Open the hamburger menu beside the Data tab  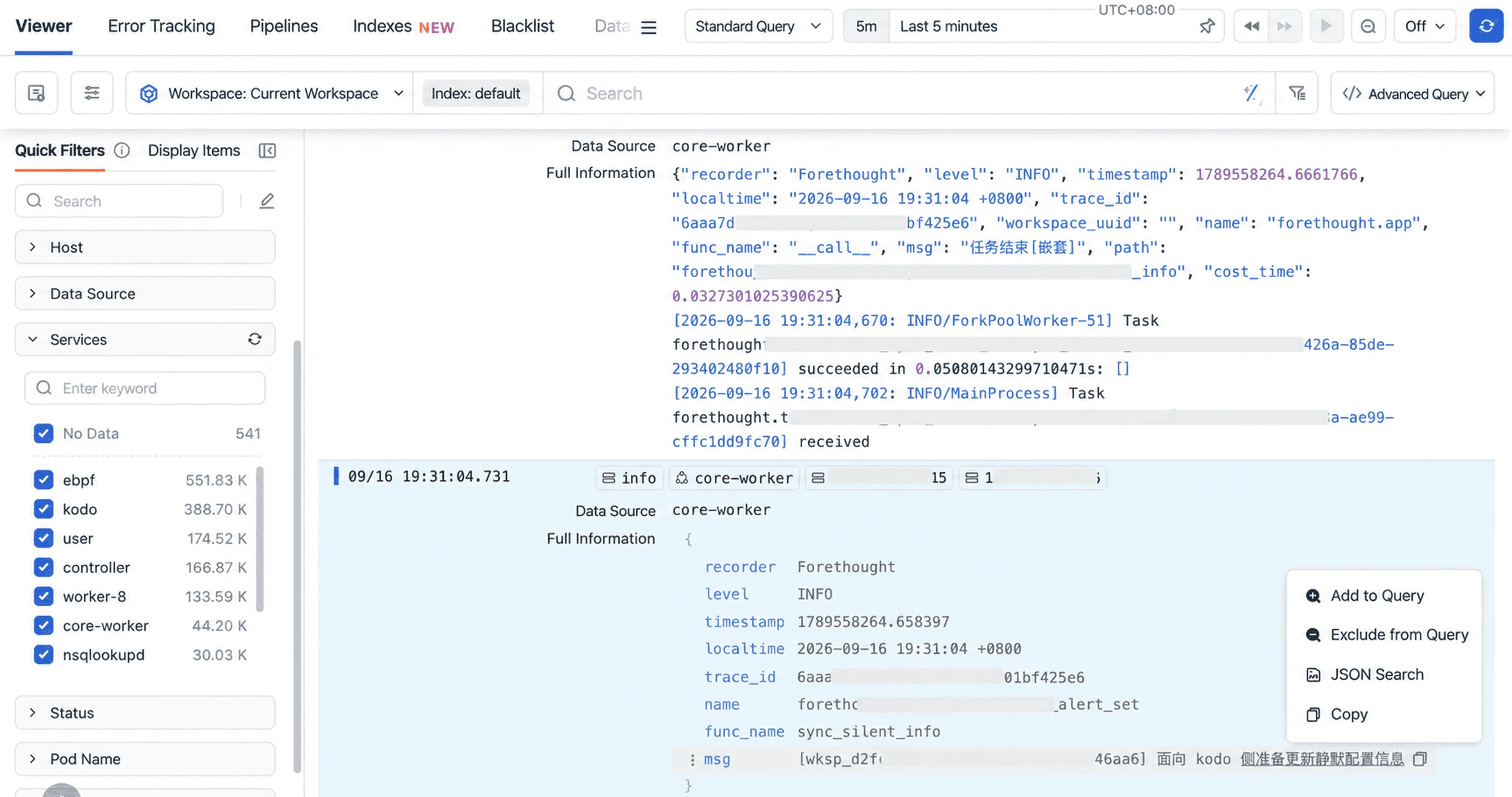649,27
